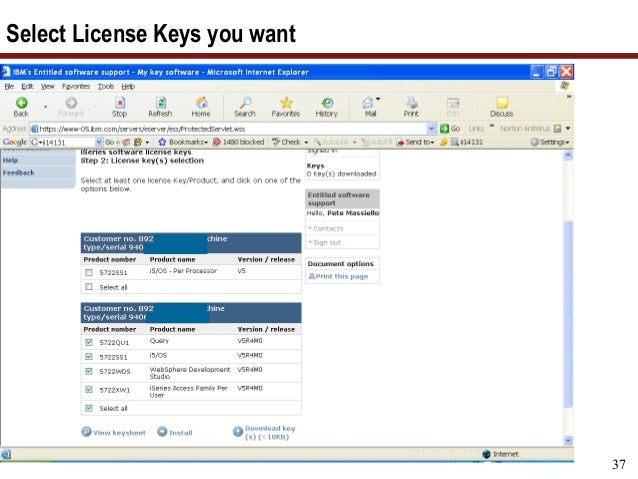Open the View menu
Image resolution: width=638 pixels, height=479 pixels.
(48, 86)
